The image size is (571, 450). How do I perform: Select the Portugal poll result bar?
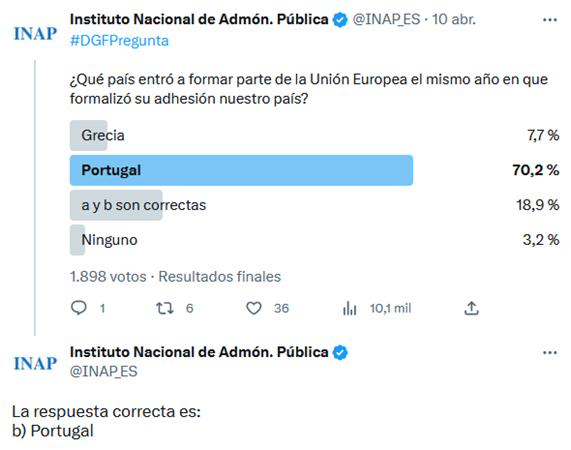(241, 170)
